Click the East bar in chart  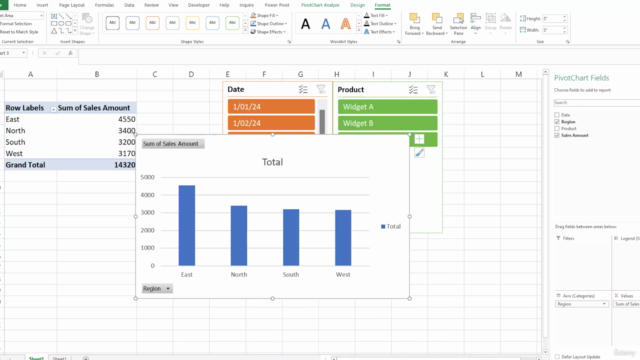[x=187, y=225]
